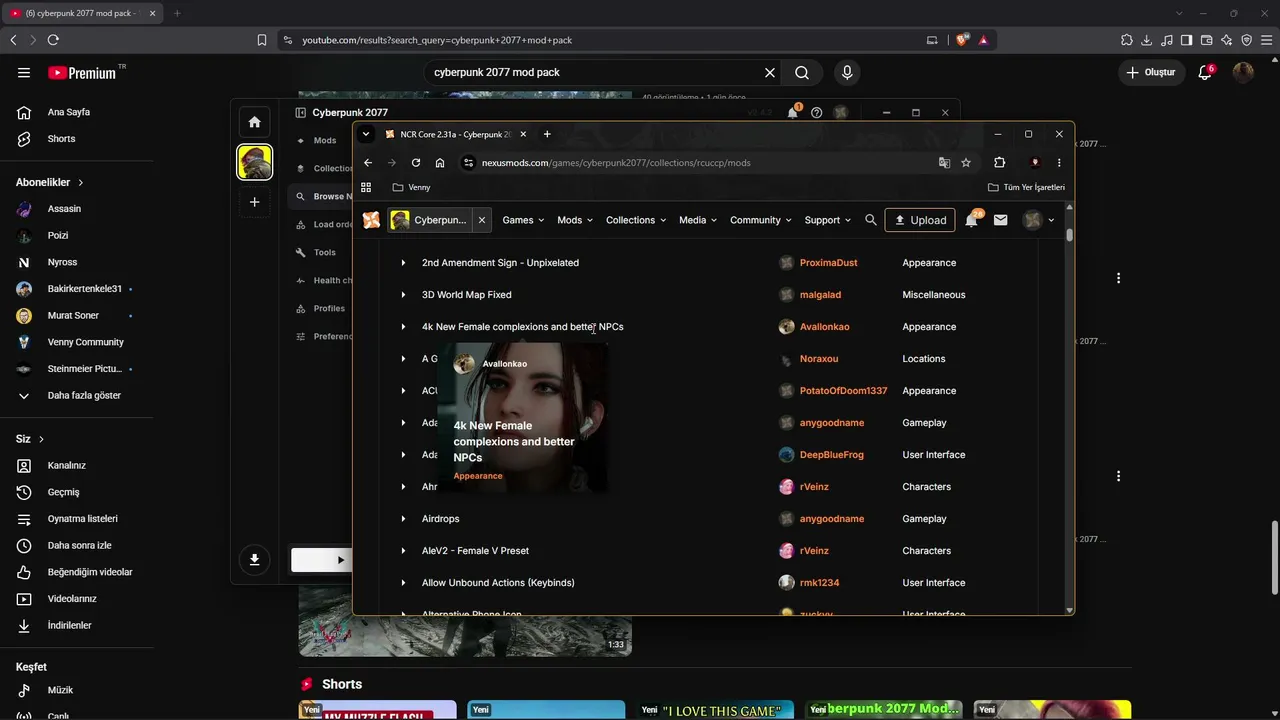
Task: Open extensions puzzle icon in Nexus browser
Action: click(999, 163)
